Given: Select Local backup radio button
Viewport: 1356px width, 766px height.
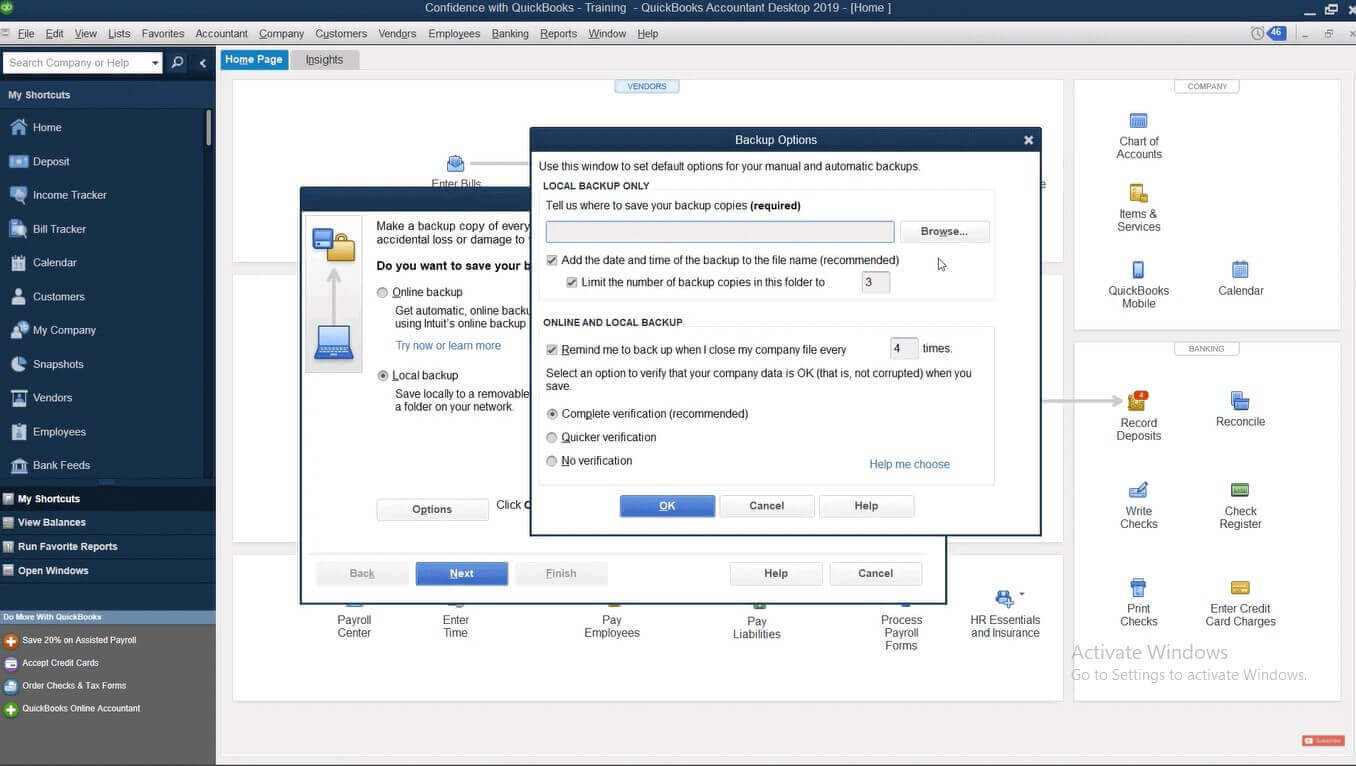Looking at the screenshot, I should click(x=382, y=376).
